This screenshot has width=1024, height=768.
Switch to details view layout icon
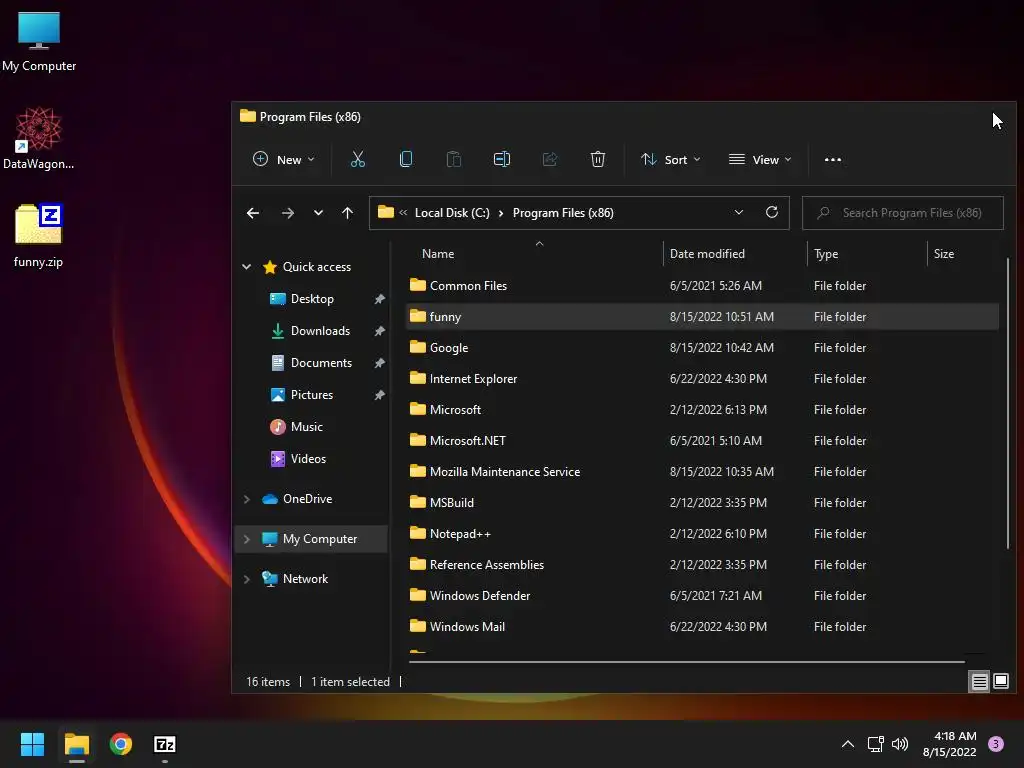[980, 682]
